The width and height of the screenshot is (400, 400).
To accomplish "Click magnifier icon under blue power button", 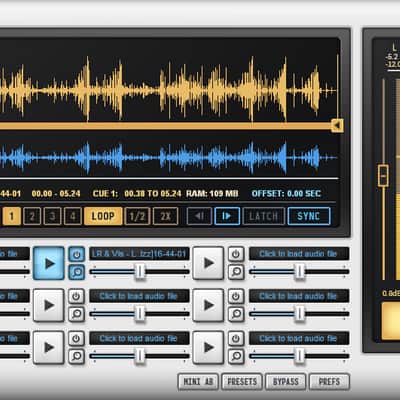I will tap(77, 272).
